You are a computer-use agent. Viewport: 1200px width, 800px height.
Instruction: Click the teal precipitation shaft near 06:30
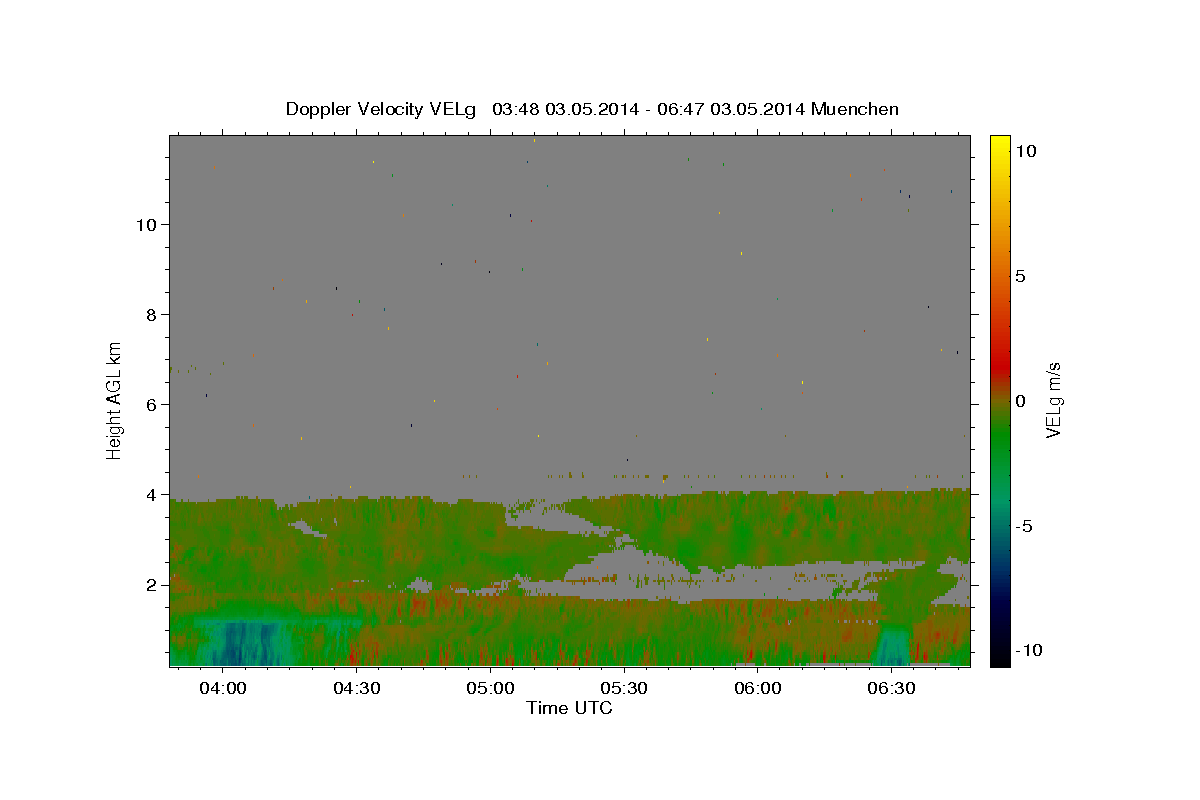892,646
